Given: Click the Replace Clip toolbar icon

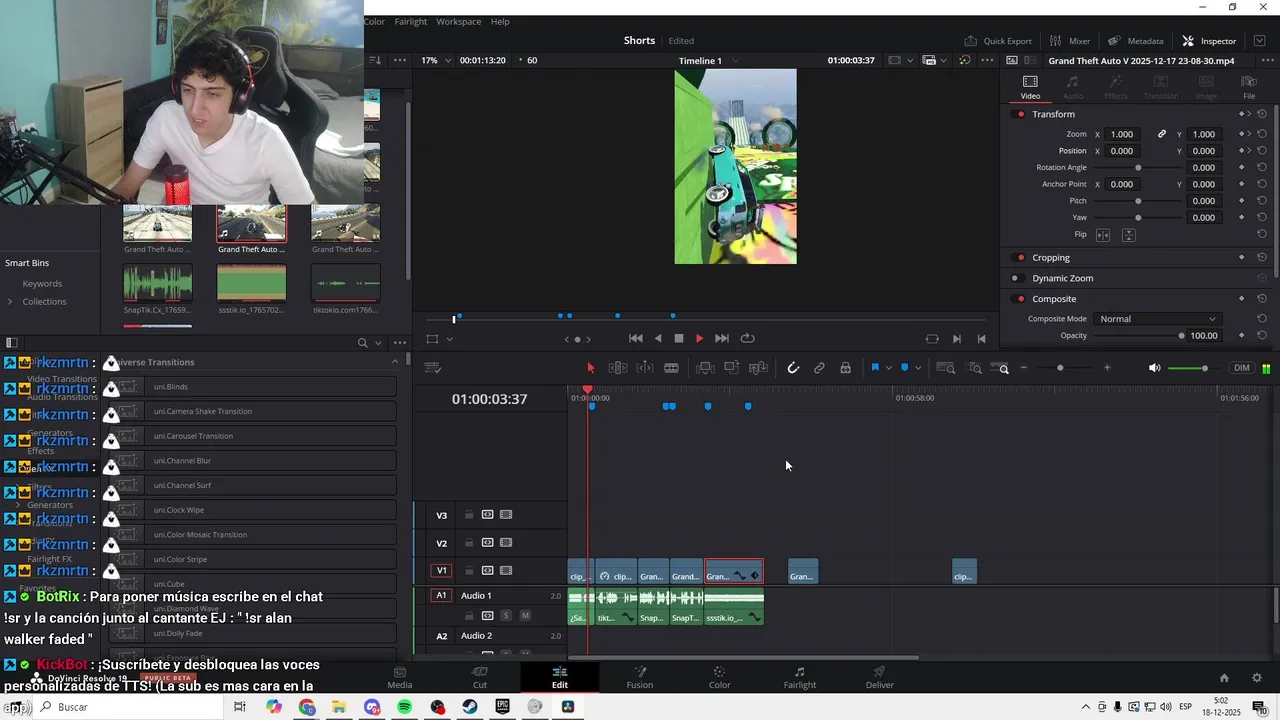Looking at the screenshot, I should tap(759, 368).
